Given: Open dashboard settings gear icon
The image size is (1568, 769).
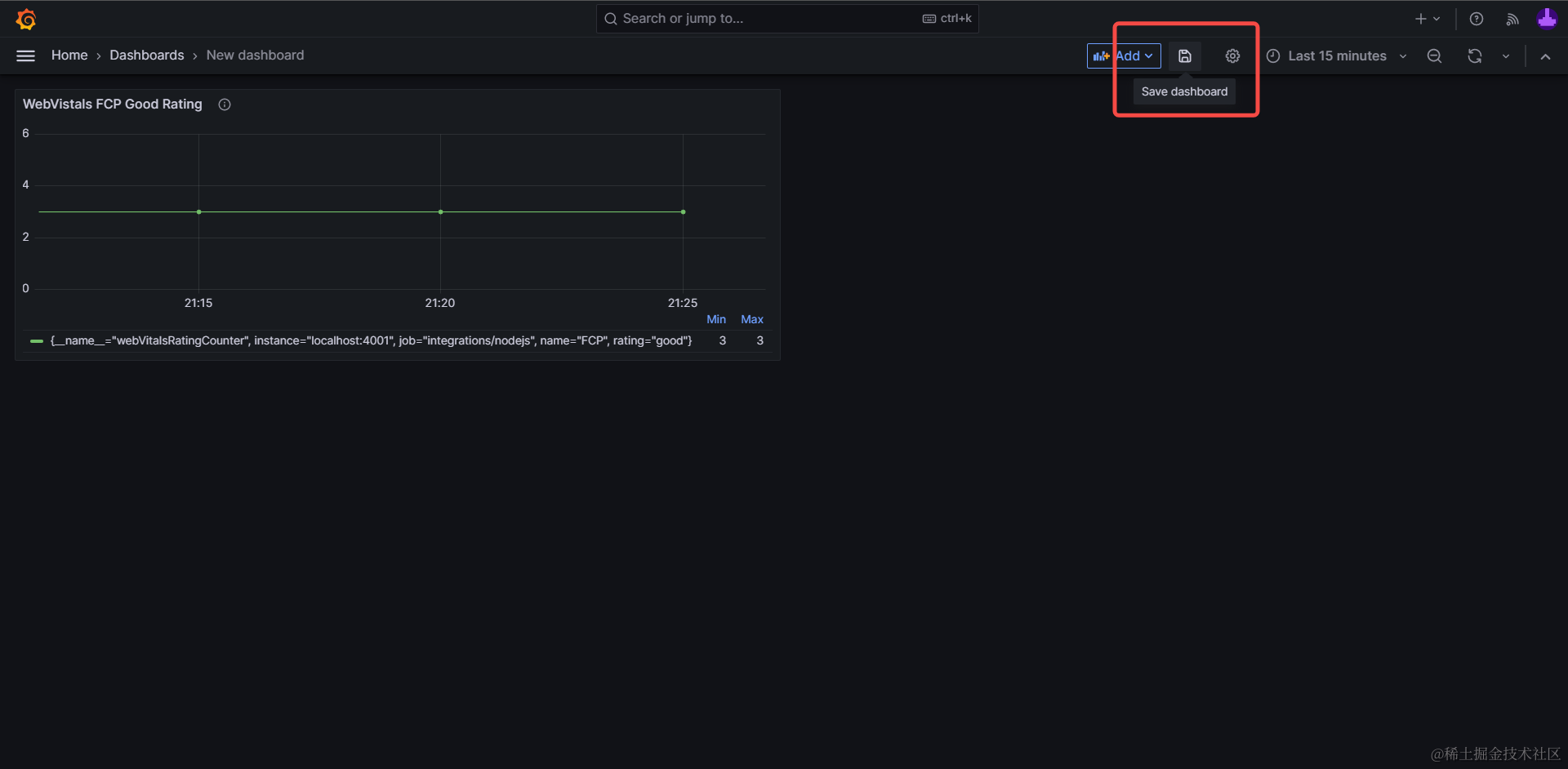Looking at the screenshot, I should tap(1232, 56).
